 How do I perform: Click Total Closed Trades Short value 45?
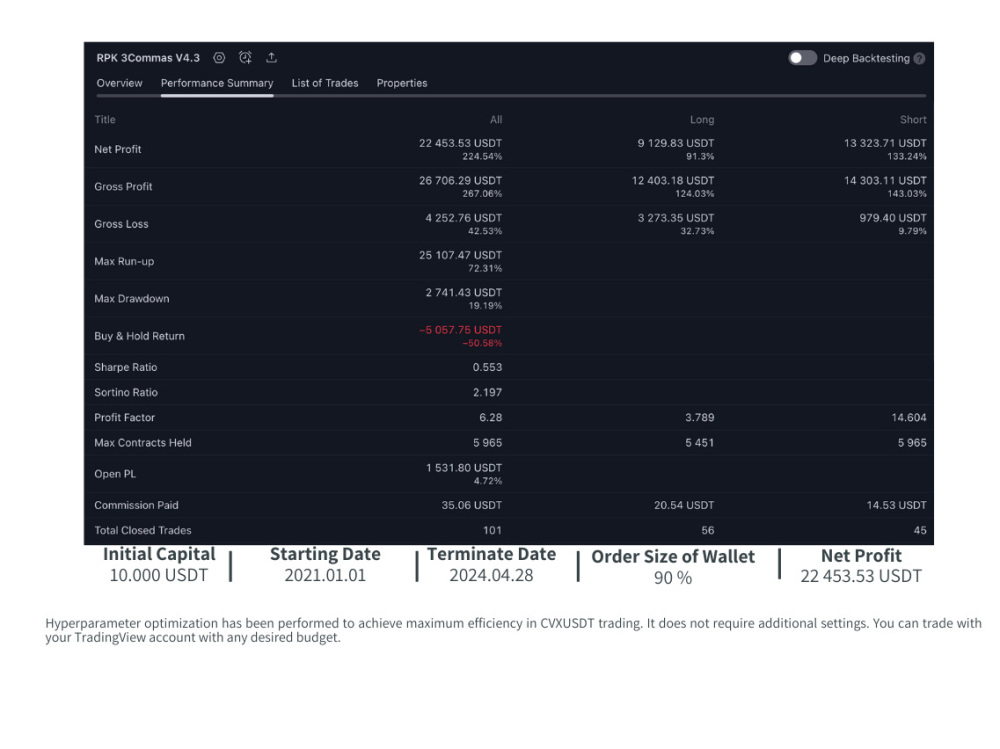pyautogui.click(x=920, y=530)
